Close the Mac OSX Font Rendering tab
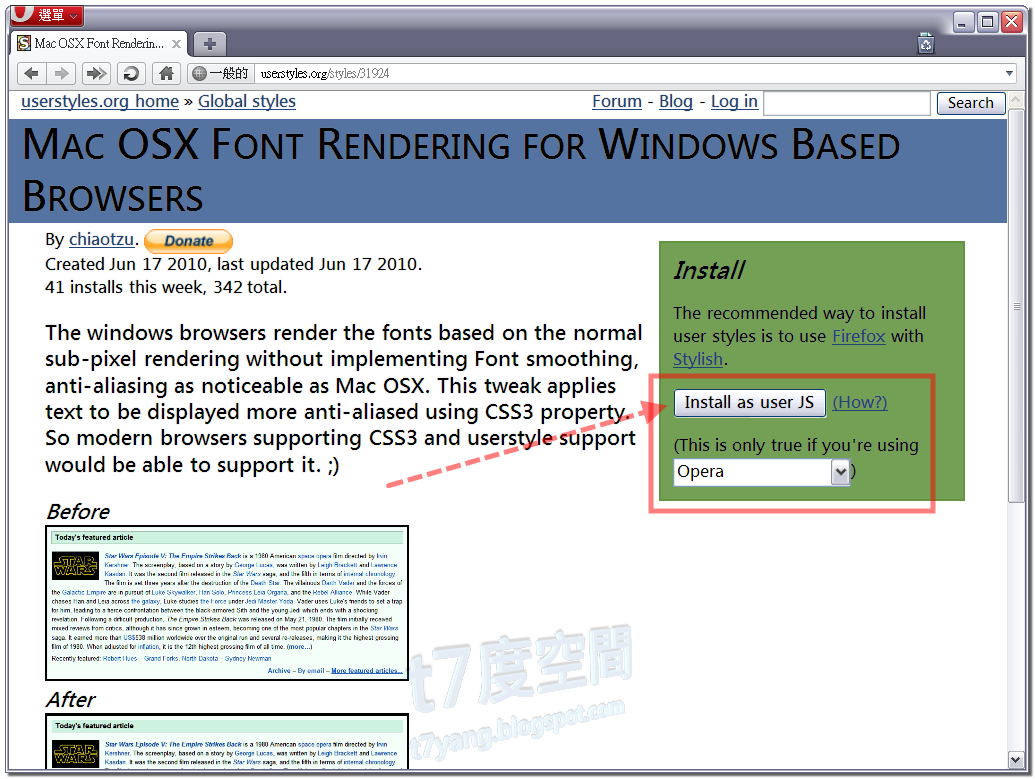This screenshot has height=779, width=1035. (x=176, y=44)
